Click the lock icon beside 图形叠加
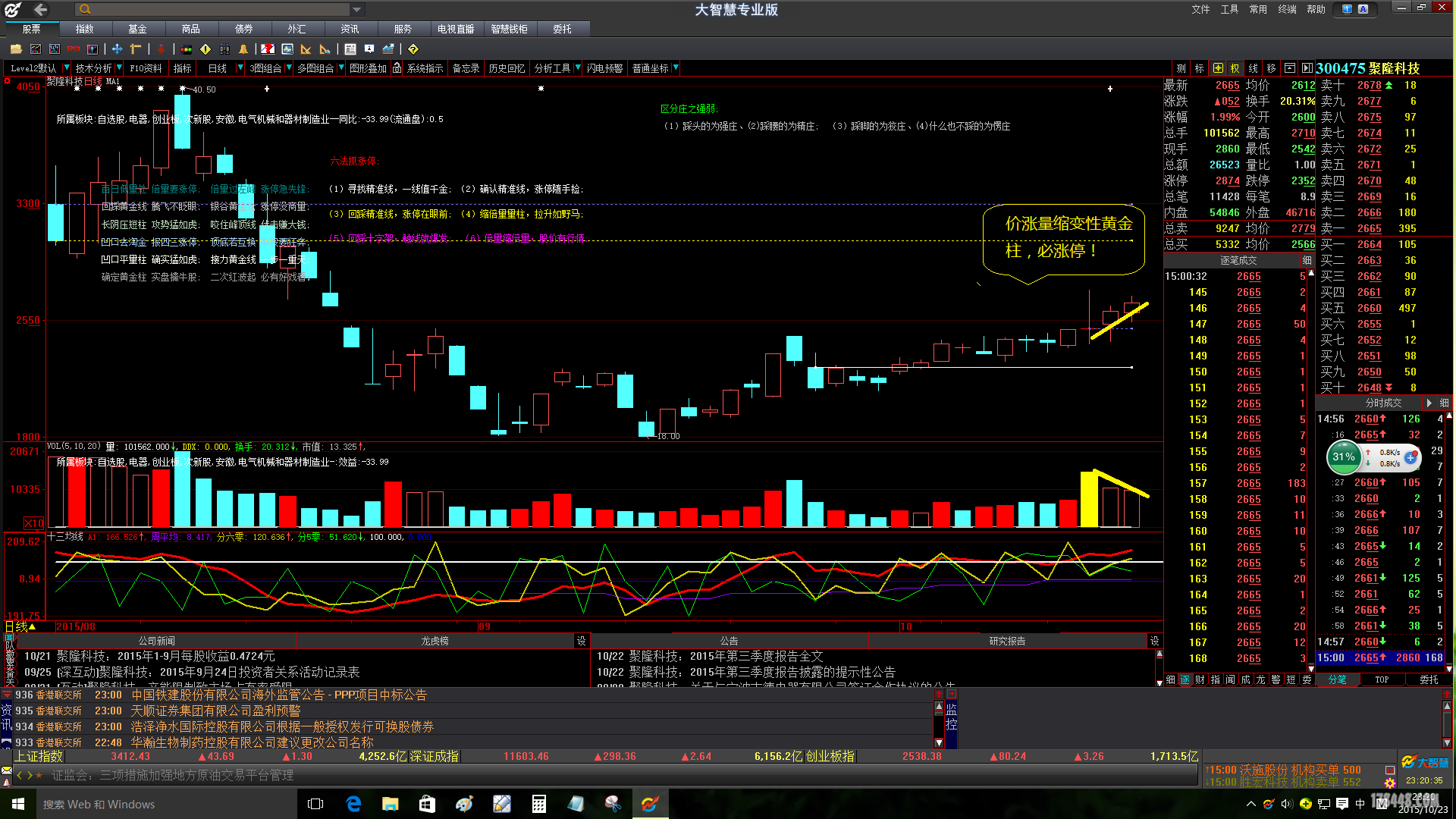This screenshot has height=819, width=1456. coord(397,68)
